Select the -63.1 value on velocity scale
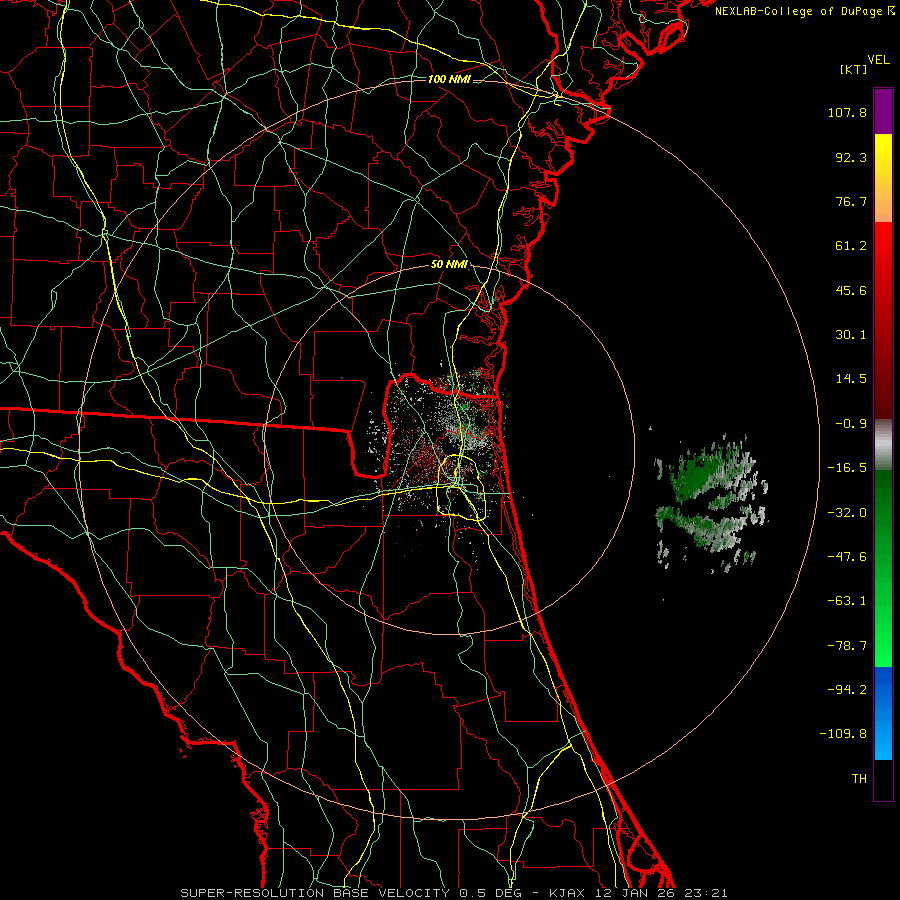The width and height of the screenshot is (900, 900). [847, 601]
